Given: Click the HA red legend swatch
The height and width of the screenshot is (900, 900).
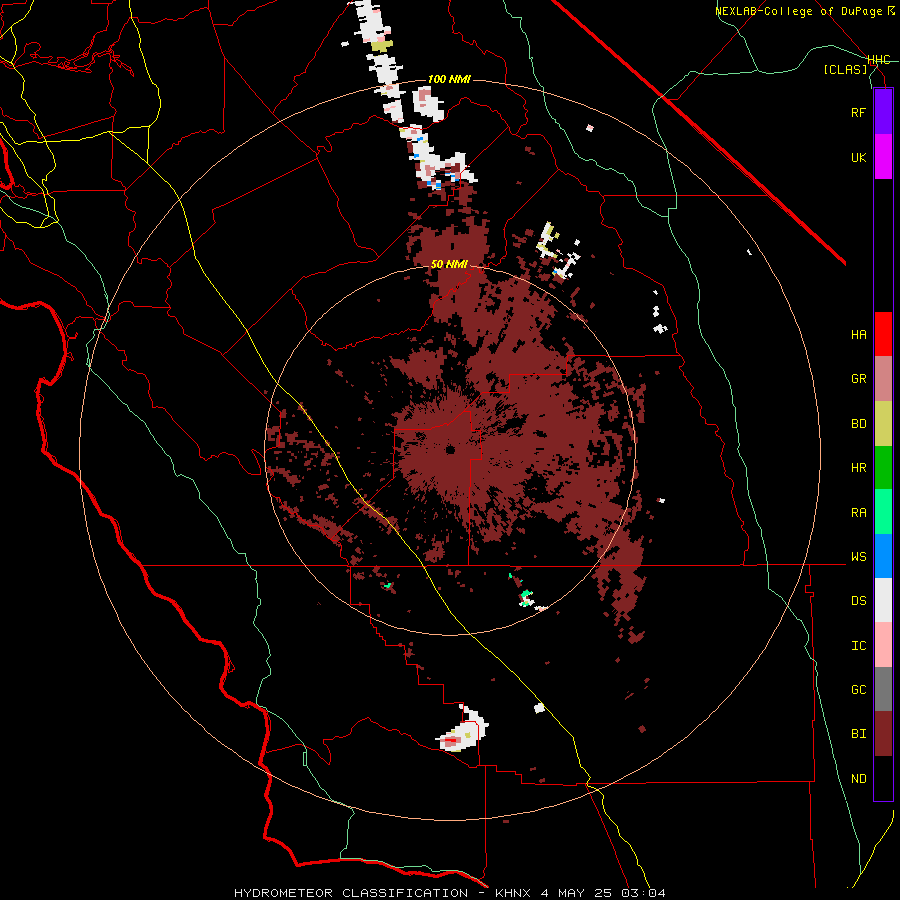Looking at the screenshot, I should click(883, 334).
